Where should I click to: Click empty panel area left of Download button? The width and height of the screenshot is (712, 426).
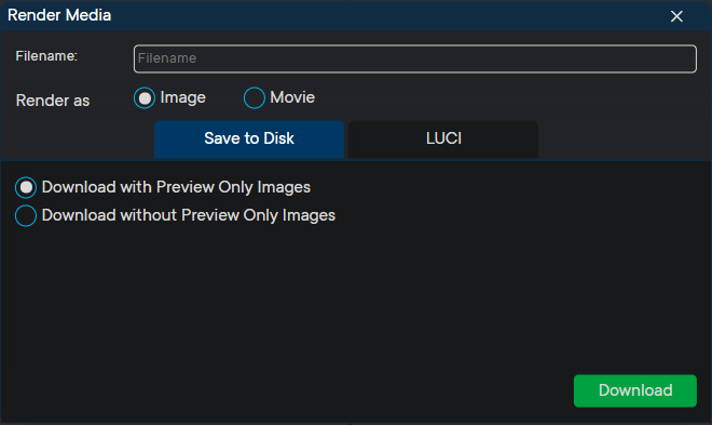[x=300, y=390]
